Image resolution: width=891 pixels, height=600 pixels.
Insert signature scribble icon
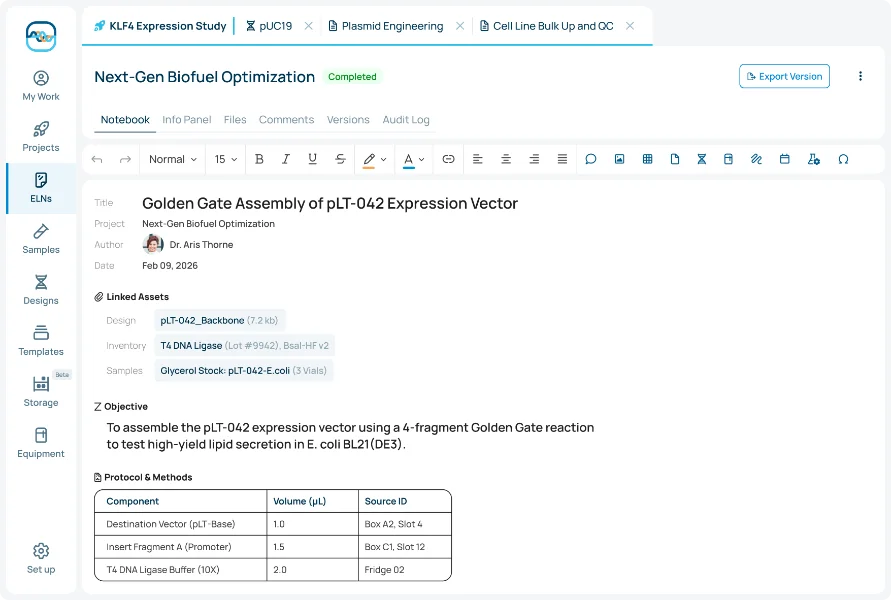(756, 159)
